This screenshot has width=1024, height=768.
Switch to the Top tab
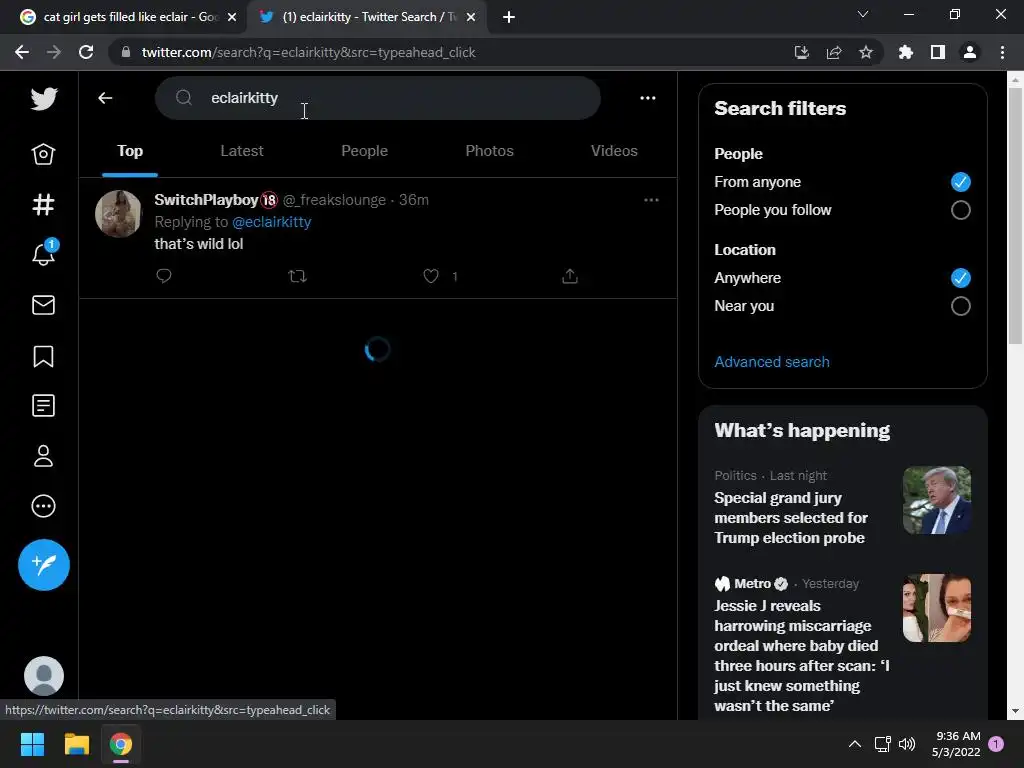130,151
